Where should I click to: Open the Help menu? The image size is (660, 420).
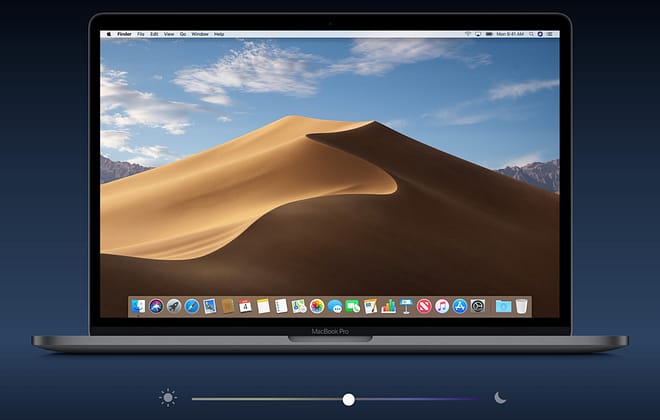click(x=219, y=34)
